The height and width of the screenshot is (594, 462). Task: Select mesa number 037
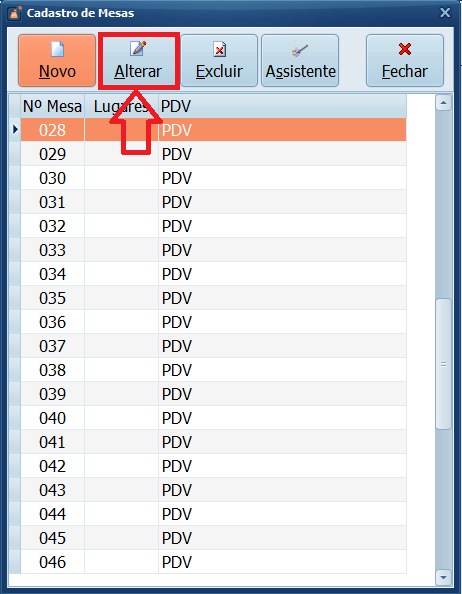pyautogui.click(x=52, y=346)
